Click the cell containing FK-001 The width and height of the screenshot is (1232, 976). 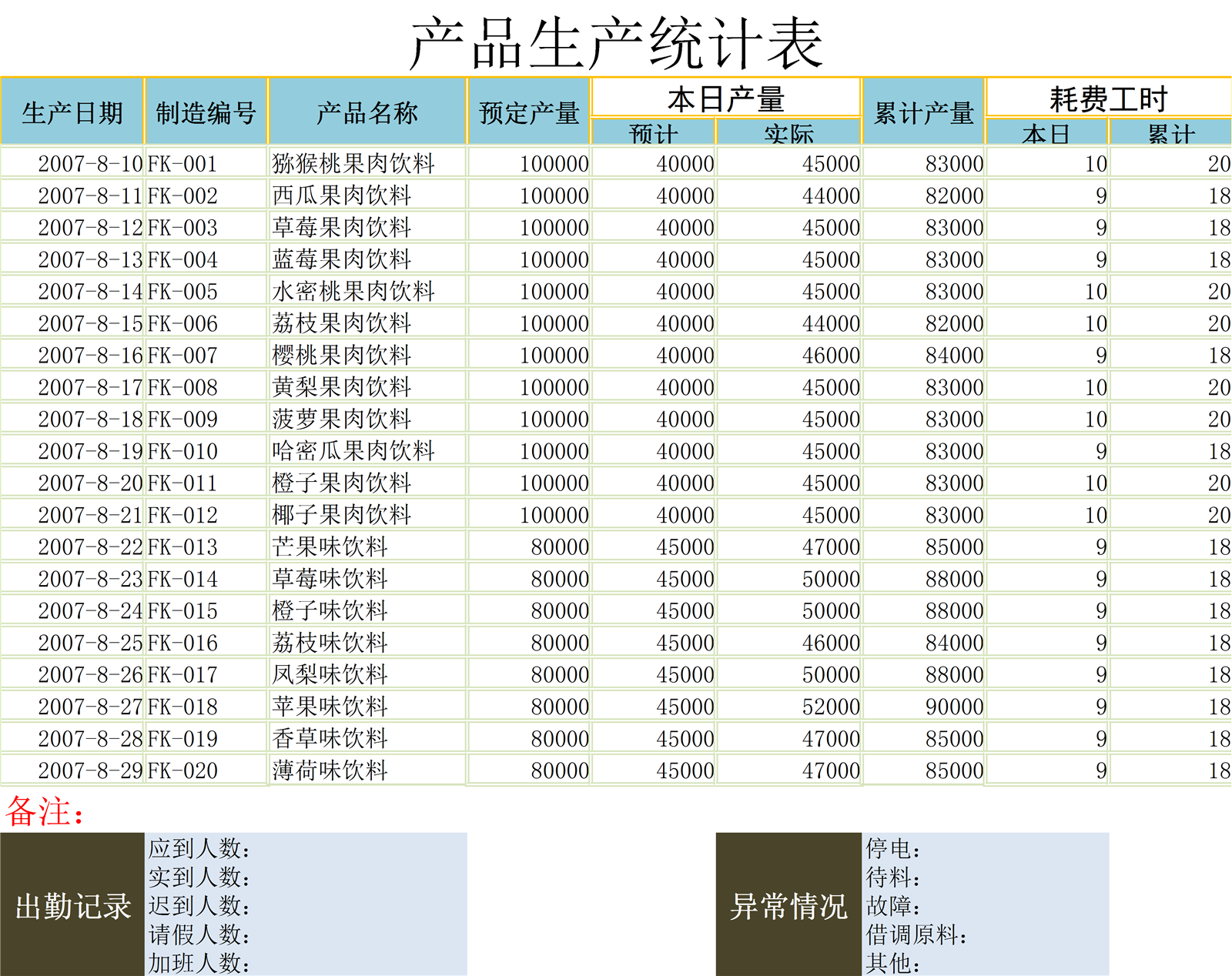tap(183, 164)
